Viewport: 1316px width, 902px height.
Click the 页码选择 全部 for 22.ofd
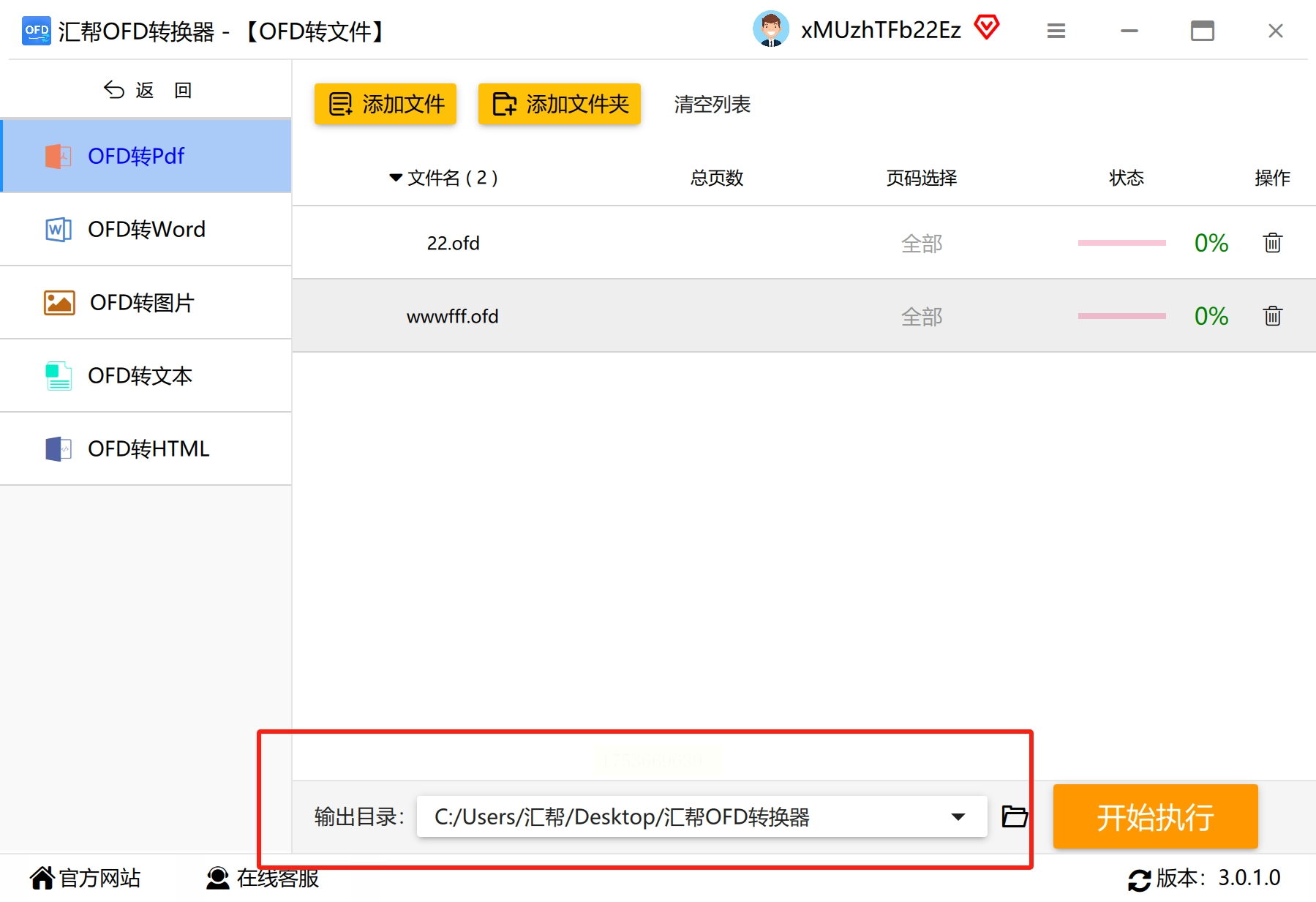(x=922, y=243)
